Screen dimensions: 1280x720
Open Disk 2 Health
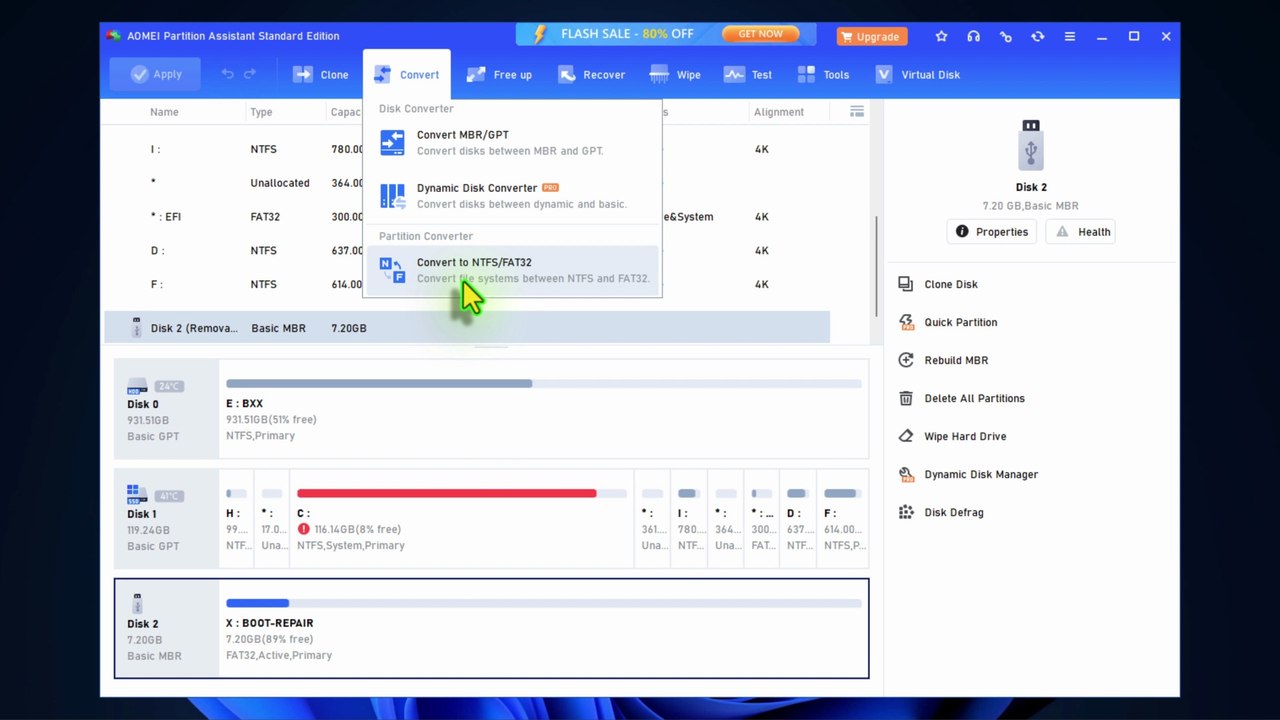click(x=1083, y=232)
